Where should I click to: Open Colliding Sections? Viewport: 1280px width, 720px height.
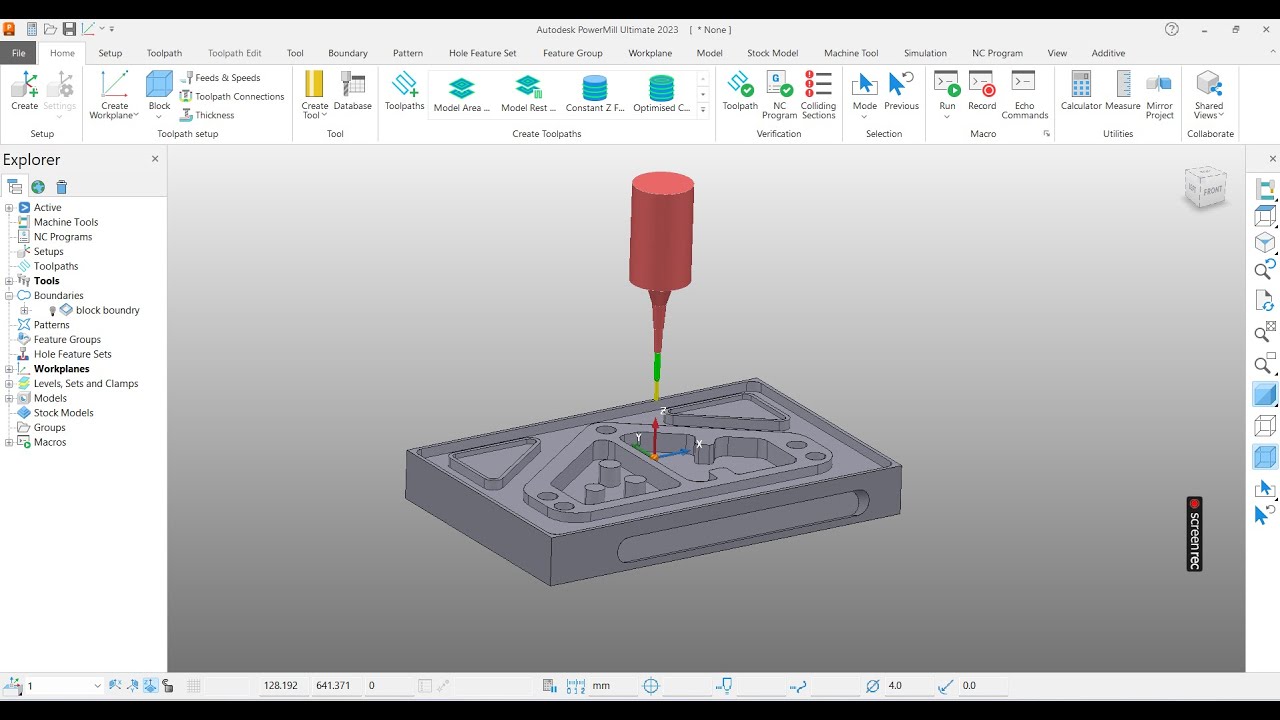click(818, 95)
